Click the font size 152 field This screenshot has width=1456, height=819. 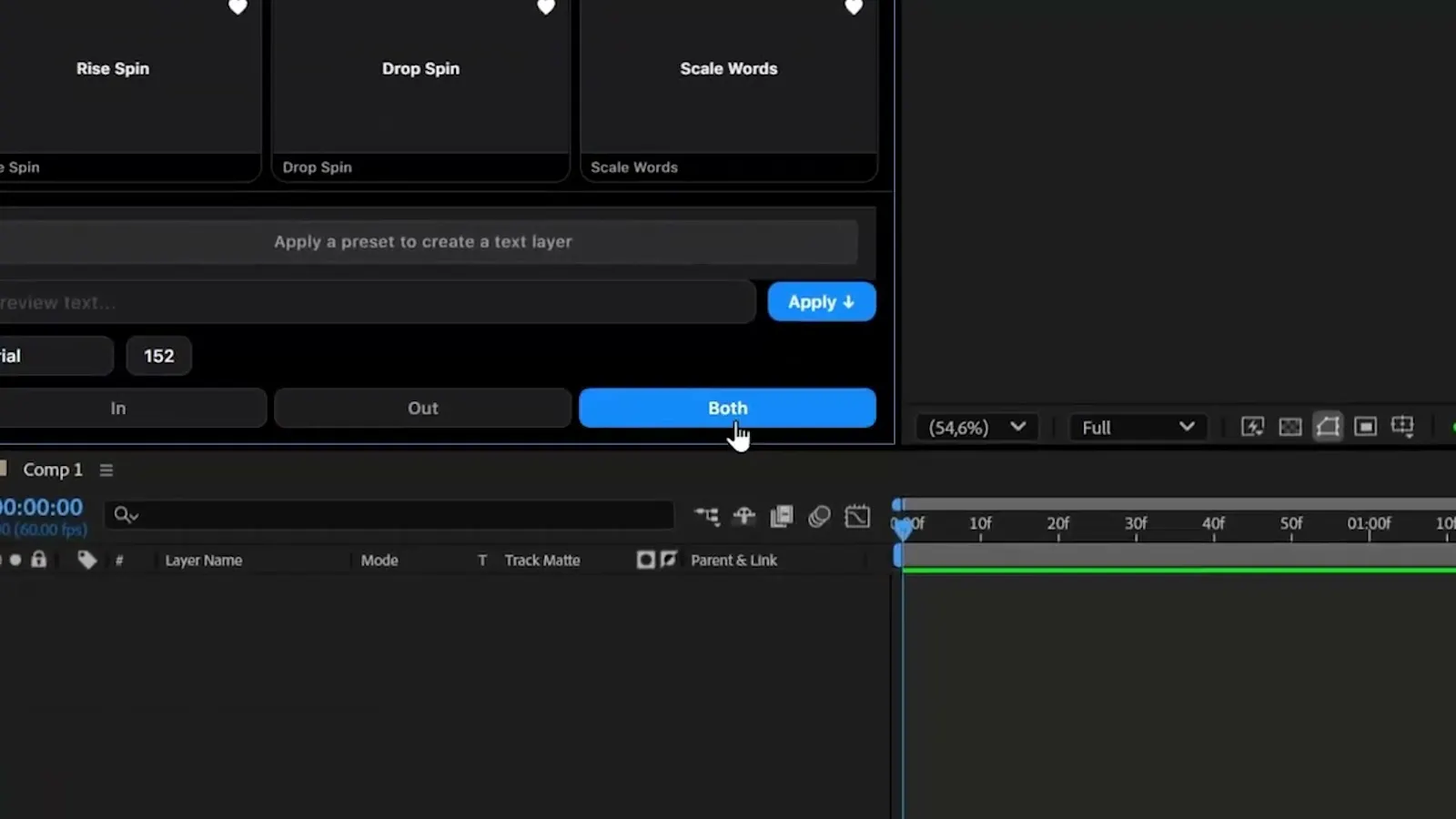coord(158,356)
